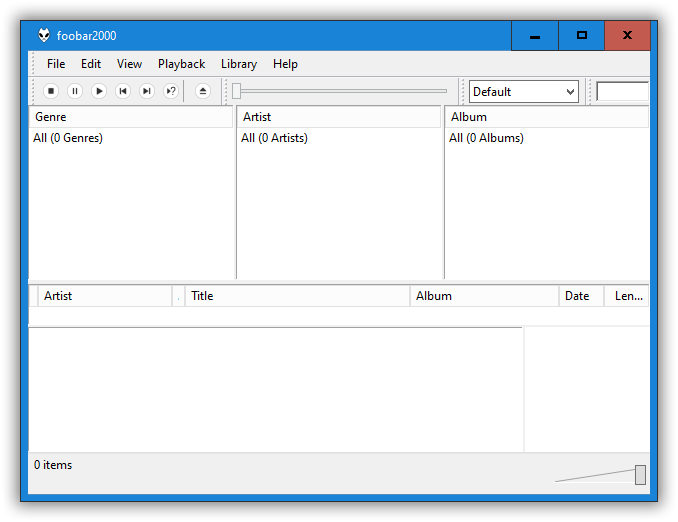Click the Stop playback button
The width and height of the screenshot is (678, 522).
point(51,91)
